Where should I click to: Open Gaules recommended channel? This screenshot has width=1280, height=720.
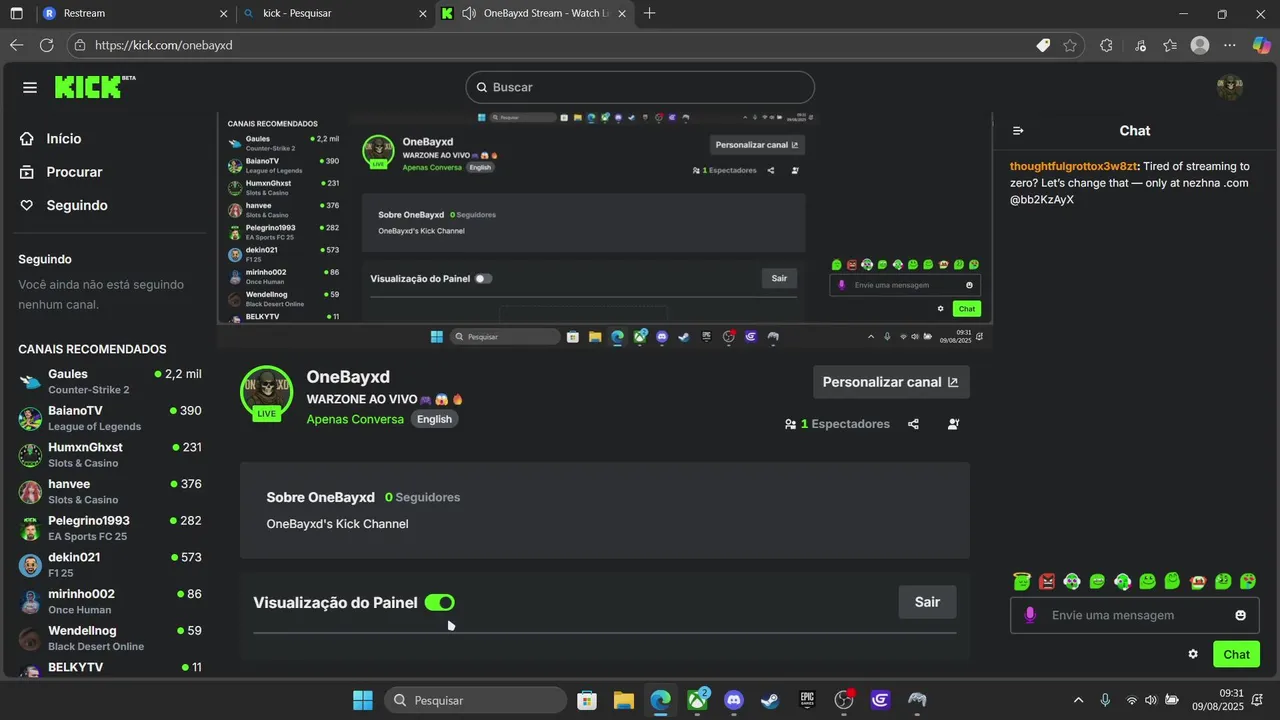click(x=110, y=381)
